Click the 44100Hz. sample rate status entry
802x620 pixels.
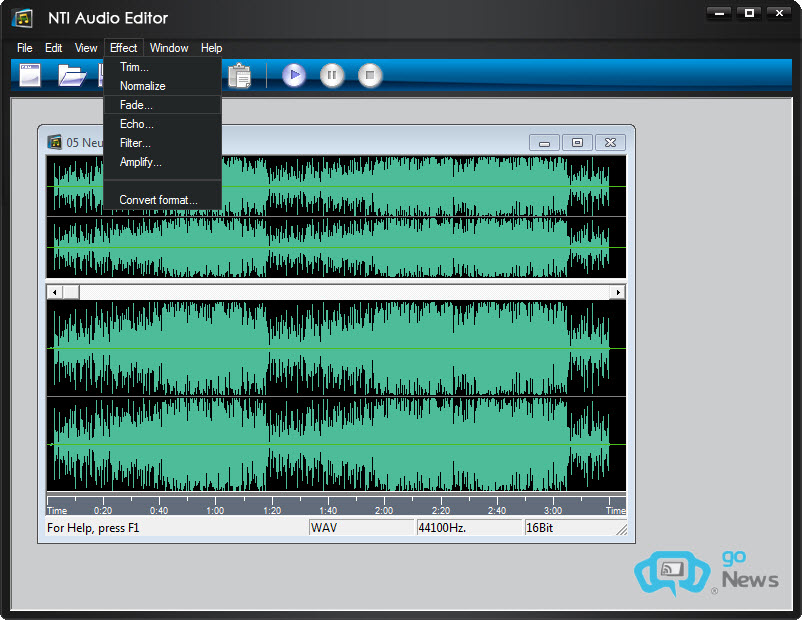(x=469, y=527)
